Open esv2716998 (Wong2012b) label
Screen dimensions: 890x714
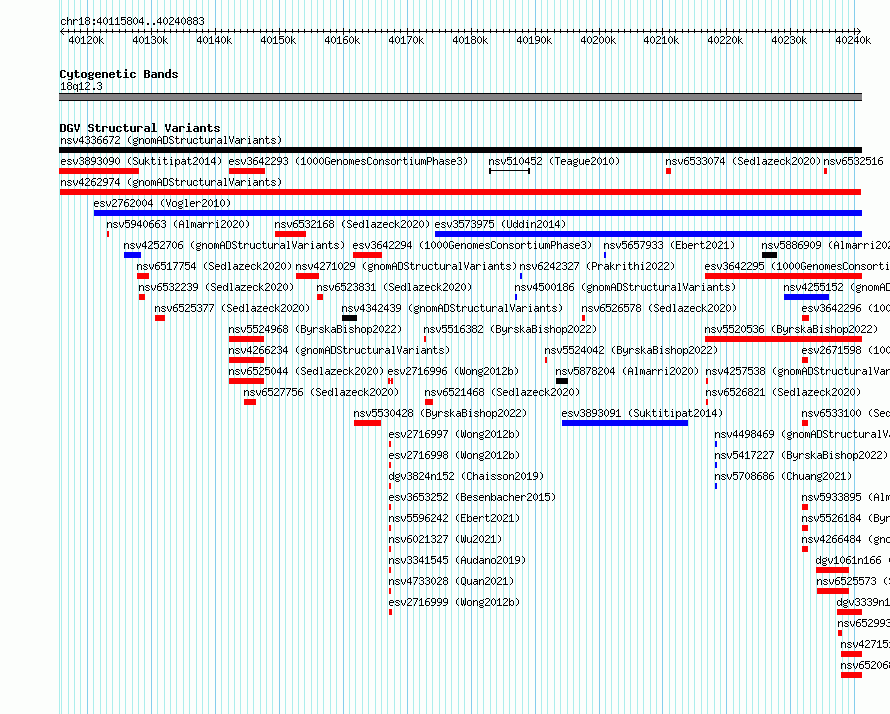[455, 455]
